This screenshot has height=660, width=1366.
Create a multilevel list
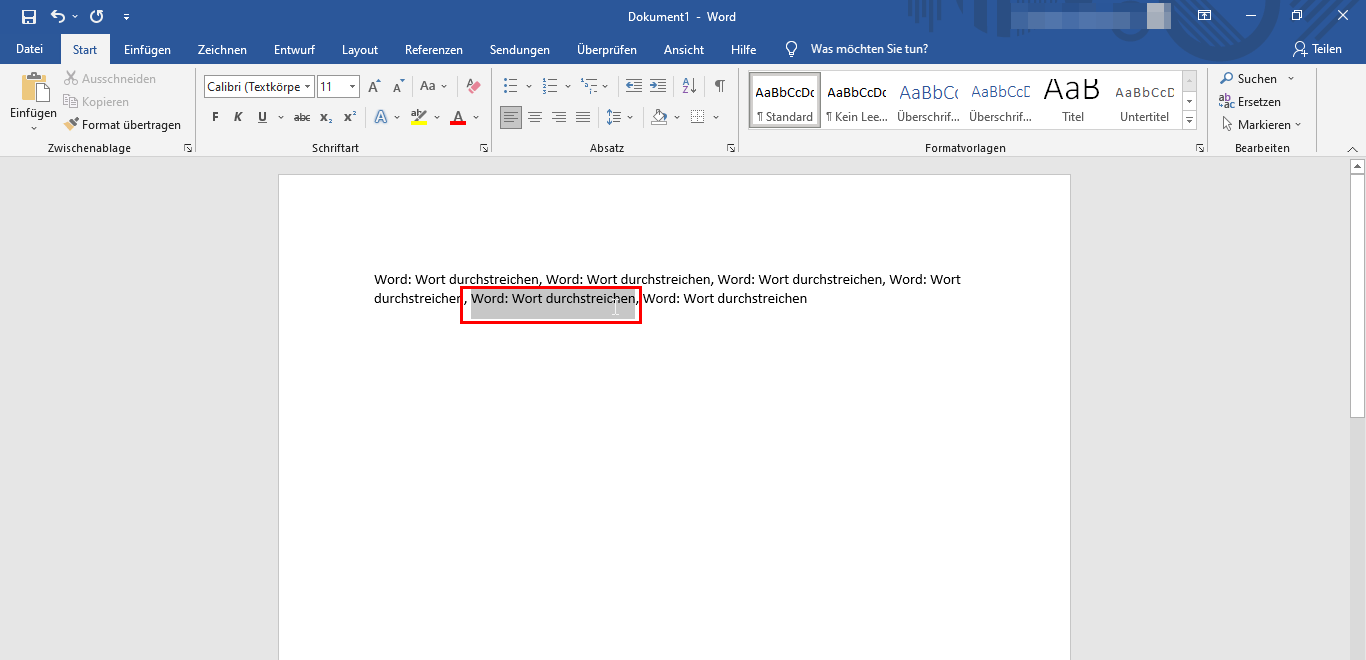click(x=589, y=87)
